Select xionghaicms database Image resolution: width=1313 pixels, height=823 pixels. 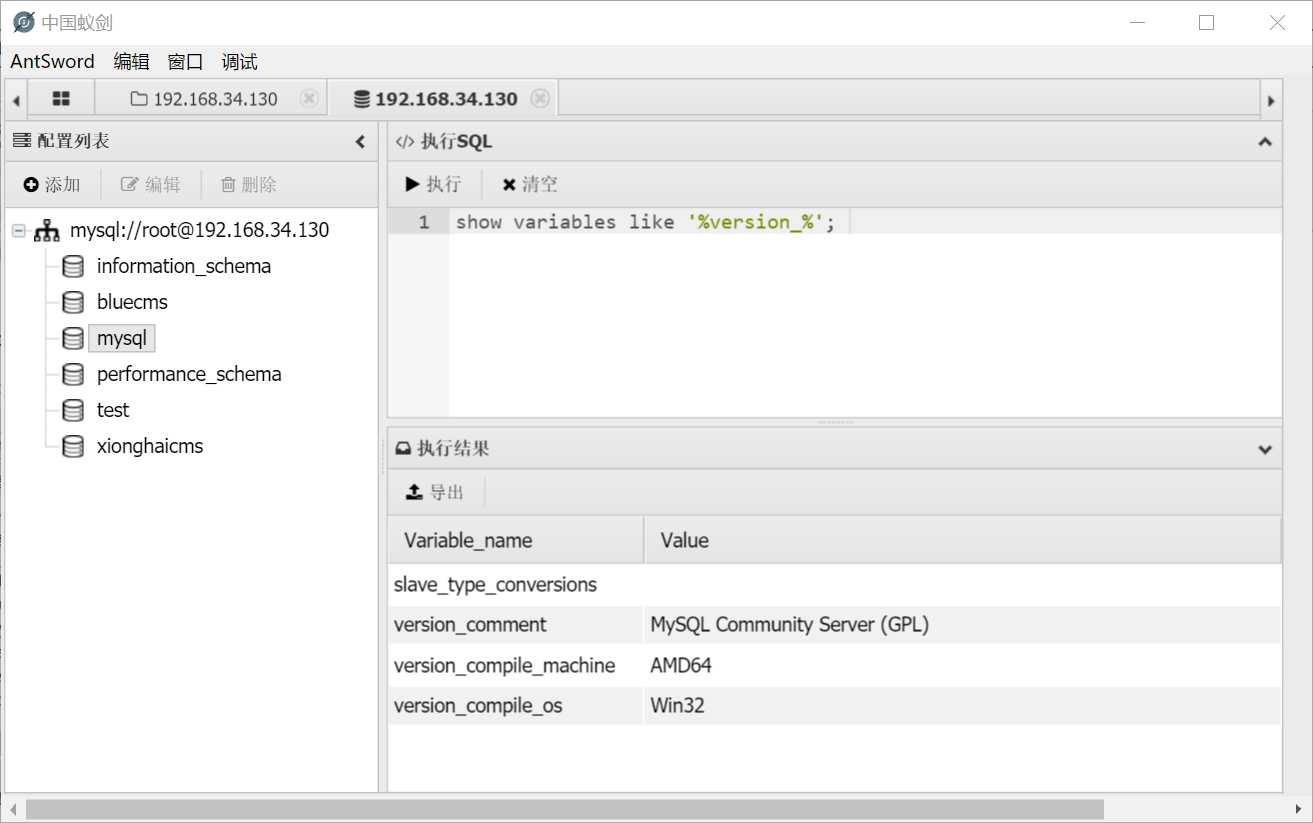coord(150,446)
